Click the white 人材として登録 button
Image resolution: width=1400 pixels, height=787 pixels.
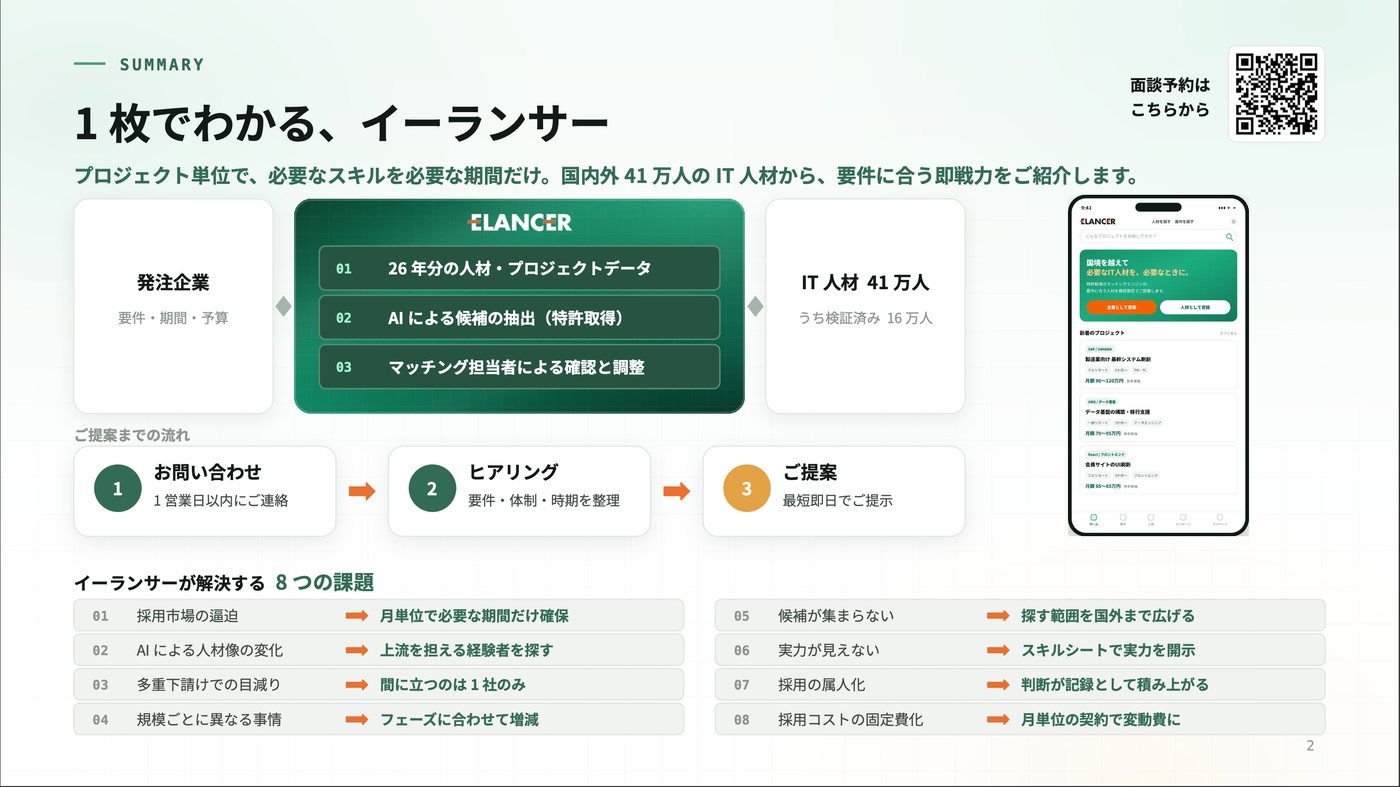click(x=1195, y=307)
